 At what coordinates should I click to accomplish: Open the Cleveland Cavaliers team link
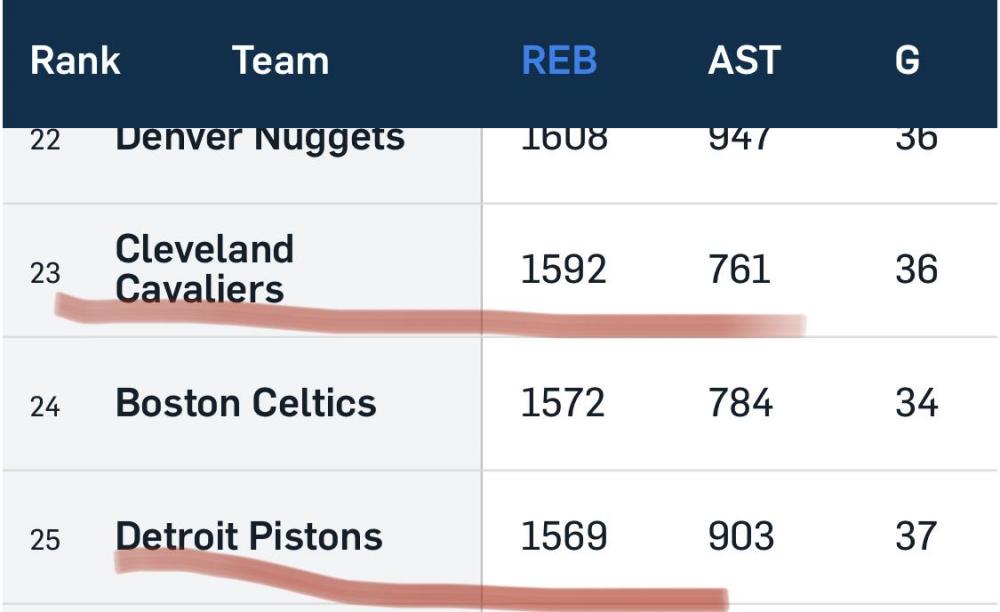[x=204, y=269]
